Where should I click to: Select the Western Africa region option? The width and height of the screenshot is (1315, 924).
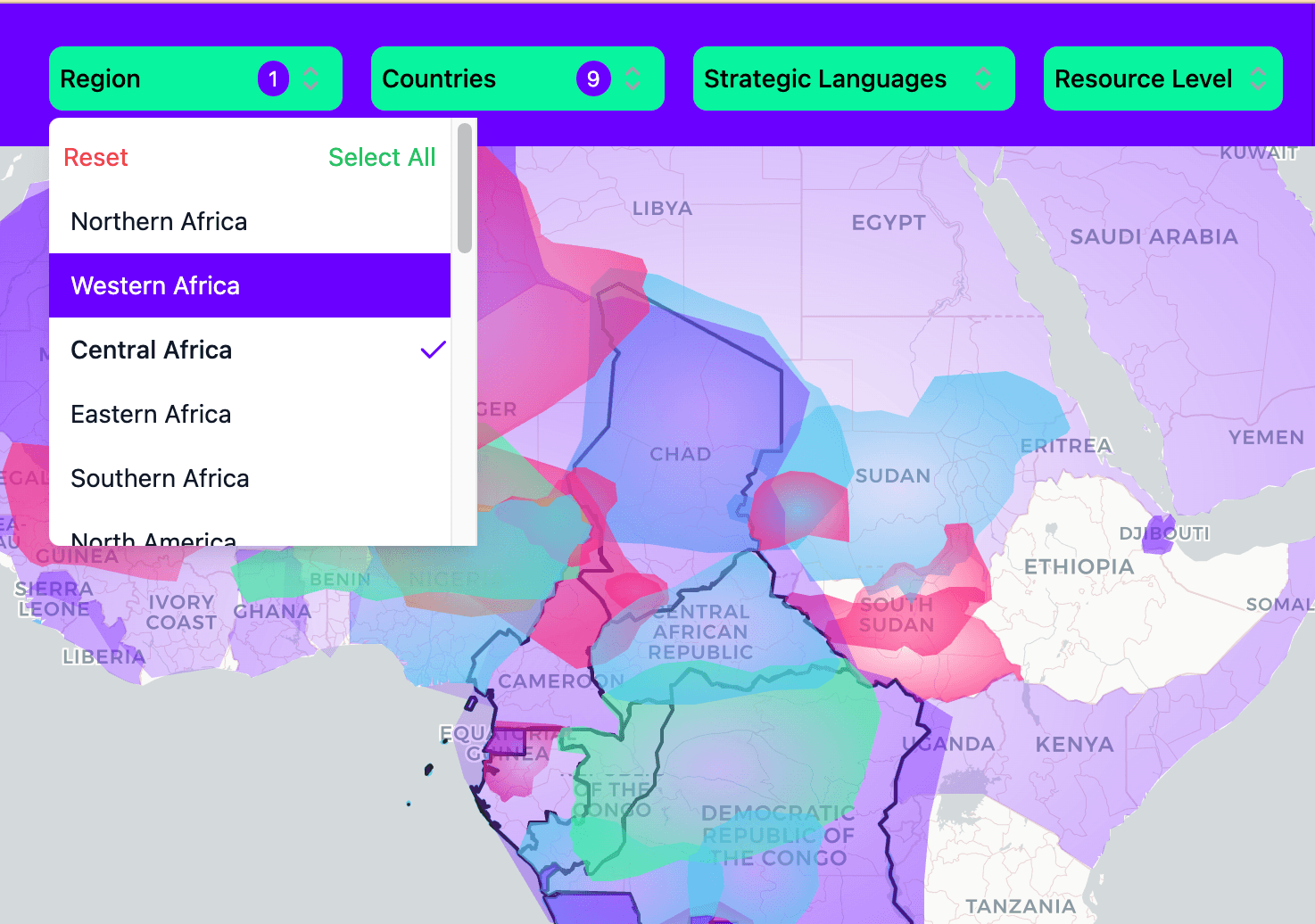tap(156, 285)
